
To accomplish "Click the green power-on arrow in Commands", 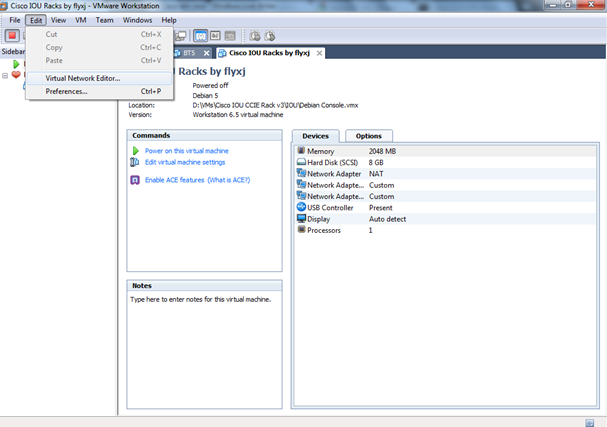I will (135, 151).
